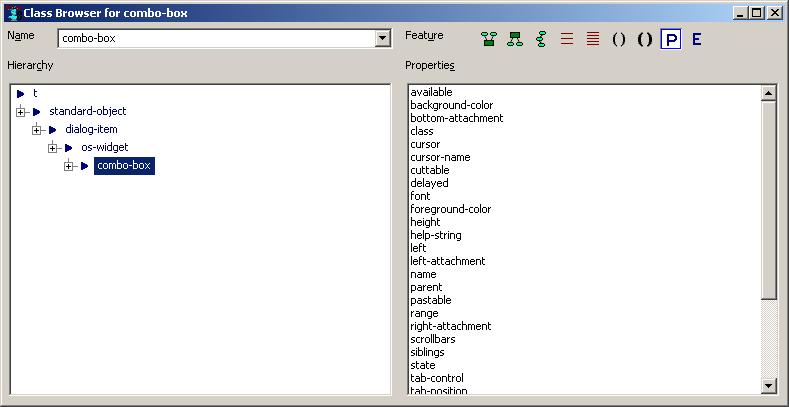This screenshot has height=407, width=789.
Task: Expand the os-widget tree node
Action: pyautogui.click(x=53, y=148)
